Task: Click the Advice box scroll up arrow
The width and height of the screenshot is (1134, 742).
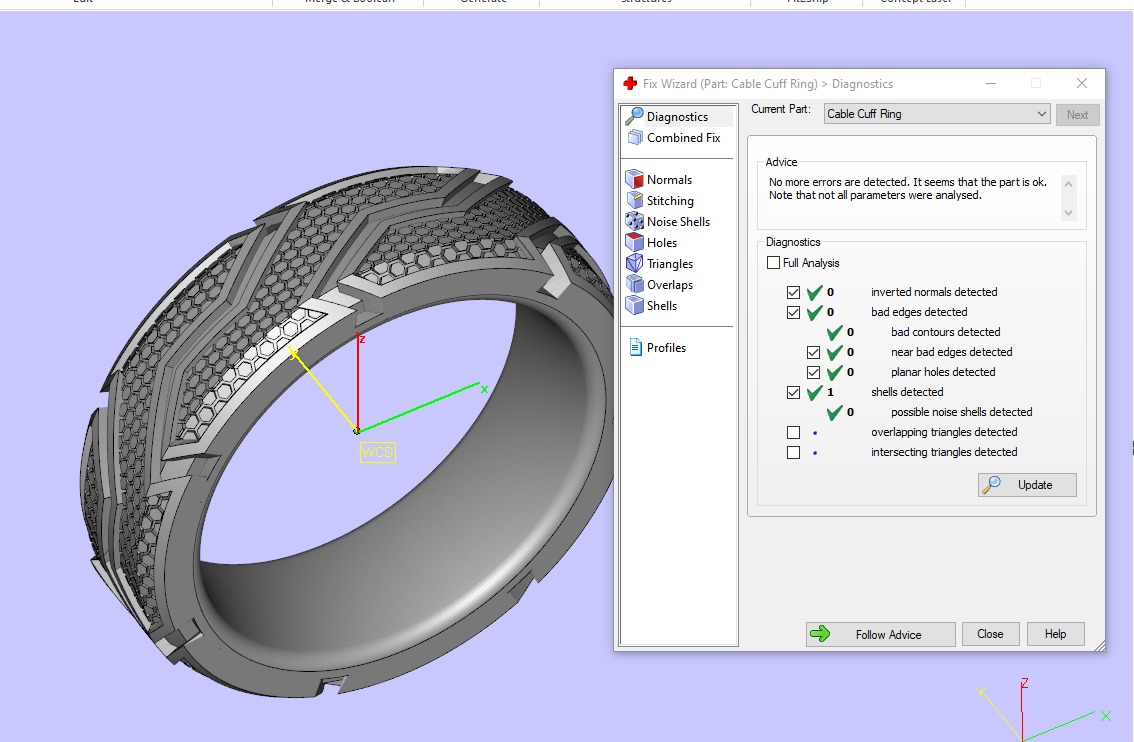Action: point(1068,184)
